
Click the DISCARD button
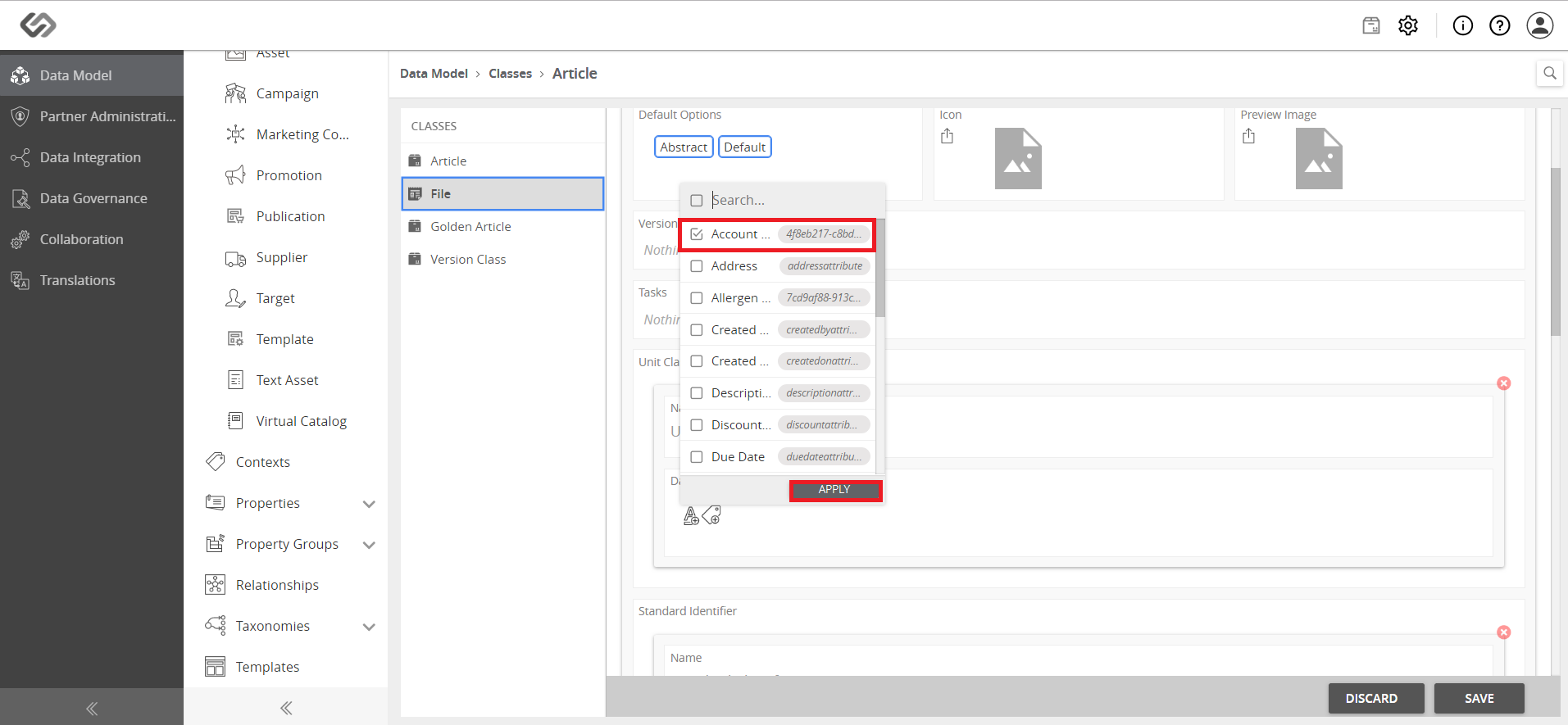click(1376, 699)
